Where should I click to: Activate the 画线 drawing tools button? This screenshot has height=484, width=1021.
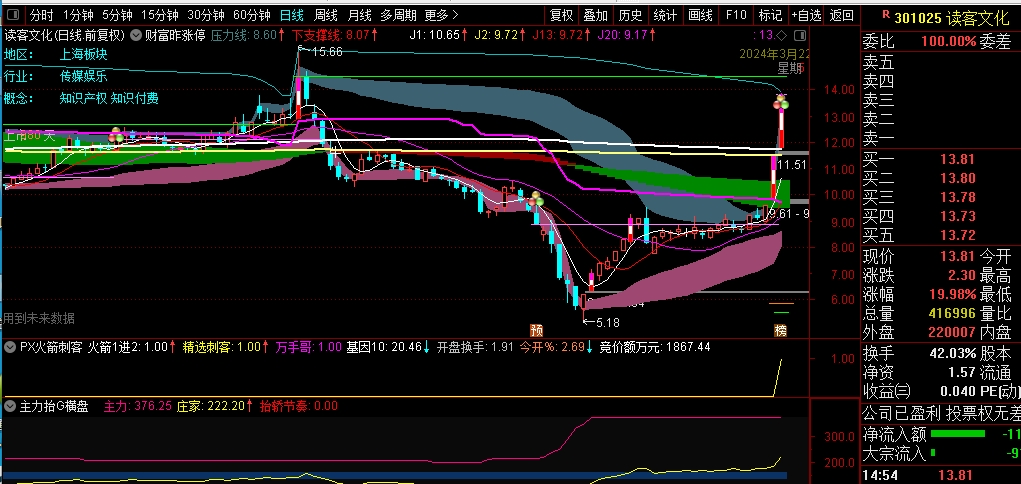point(701,14)
